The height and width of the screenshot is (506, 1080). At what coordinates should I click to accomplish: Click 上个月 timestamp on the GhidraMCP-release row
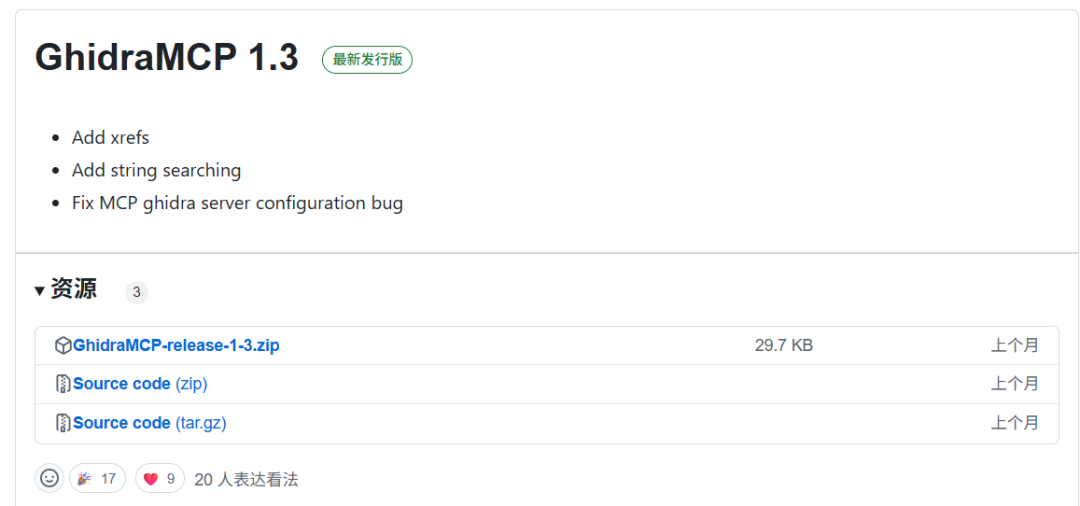1015,346
